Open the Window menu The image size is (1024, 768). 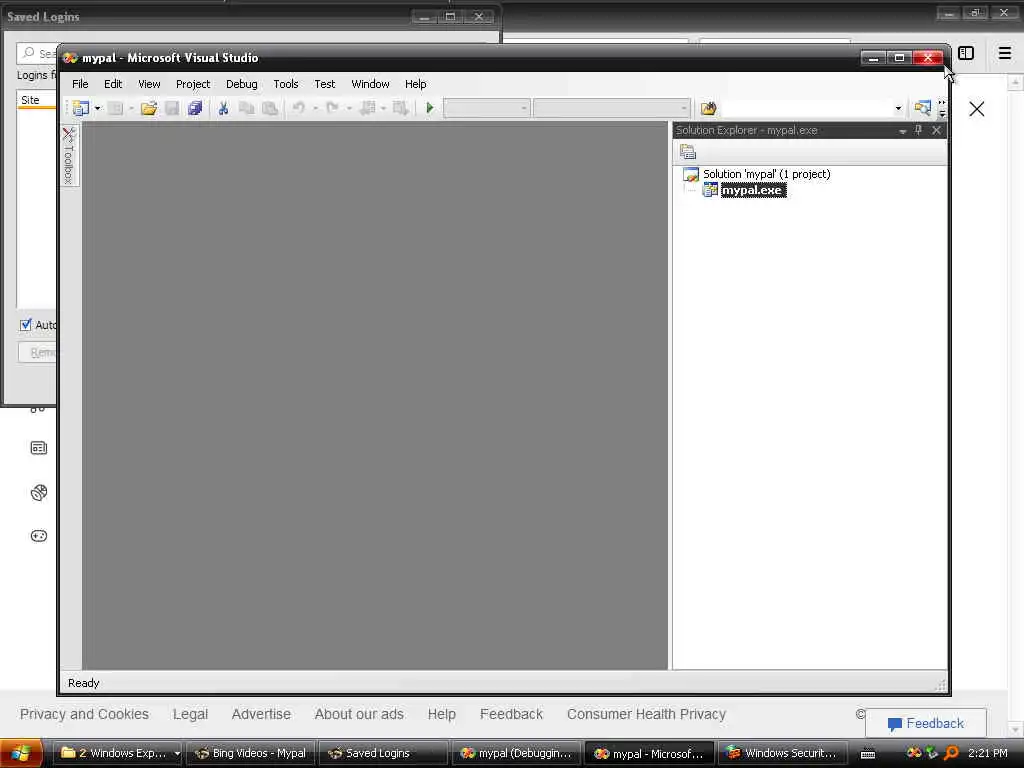(370, 84)
